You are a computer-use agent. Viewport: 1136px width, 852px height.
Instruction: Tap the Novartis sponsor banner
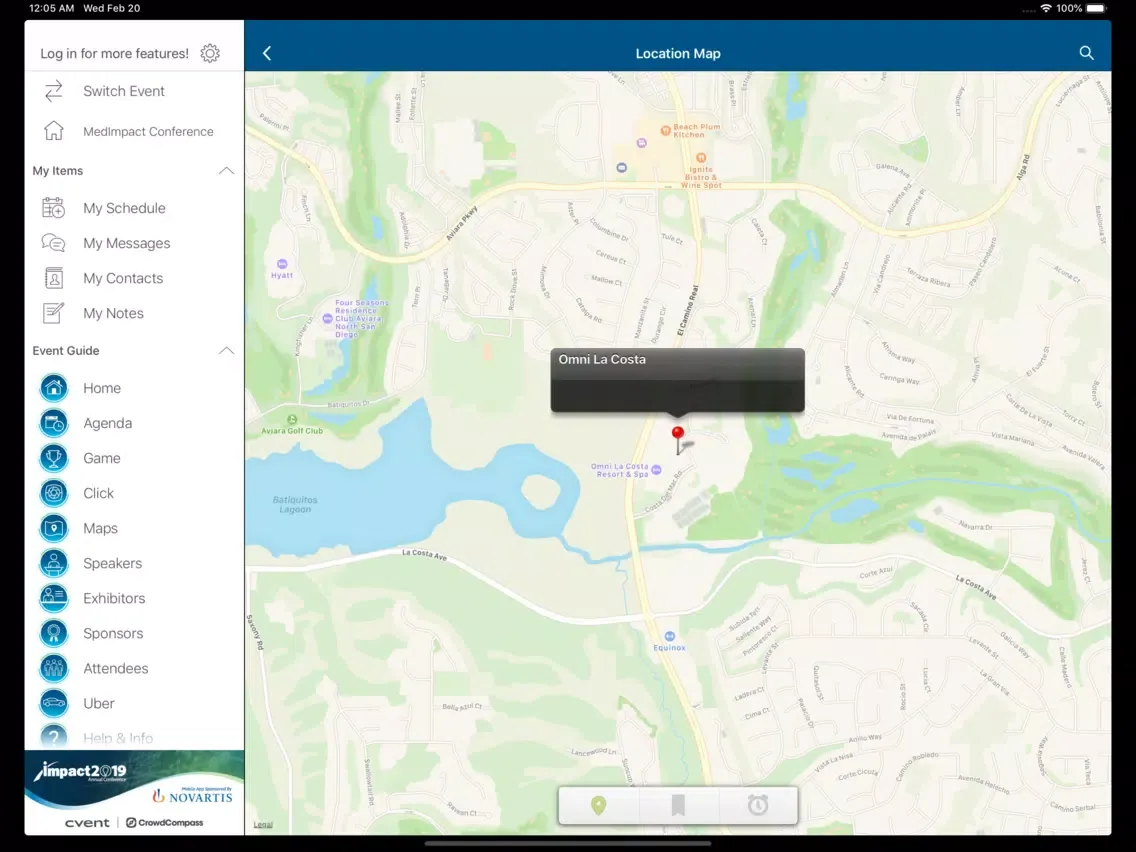[193, 795]
